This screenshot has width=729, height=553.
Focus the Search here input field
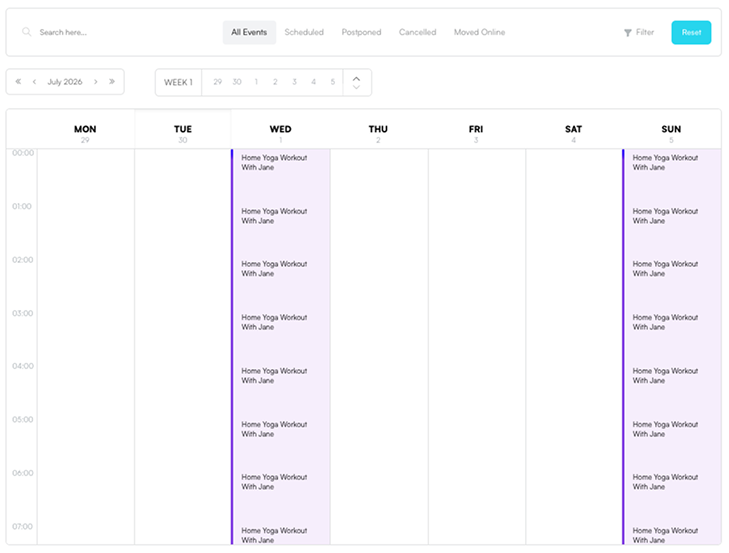121,32
